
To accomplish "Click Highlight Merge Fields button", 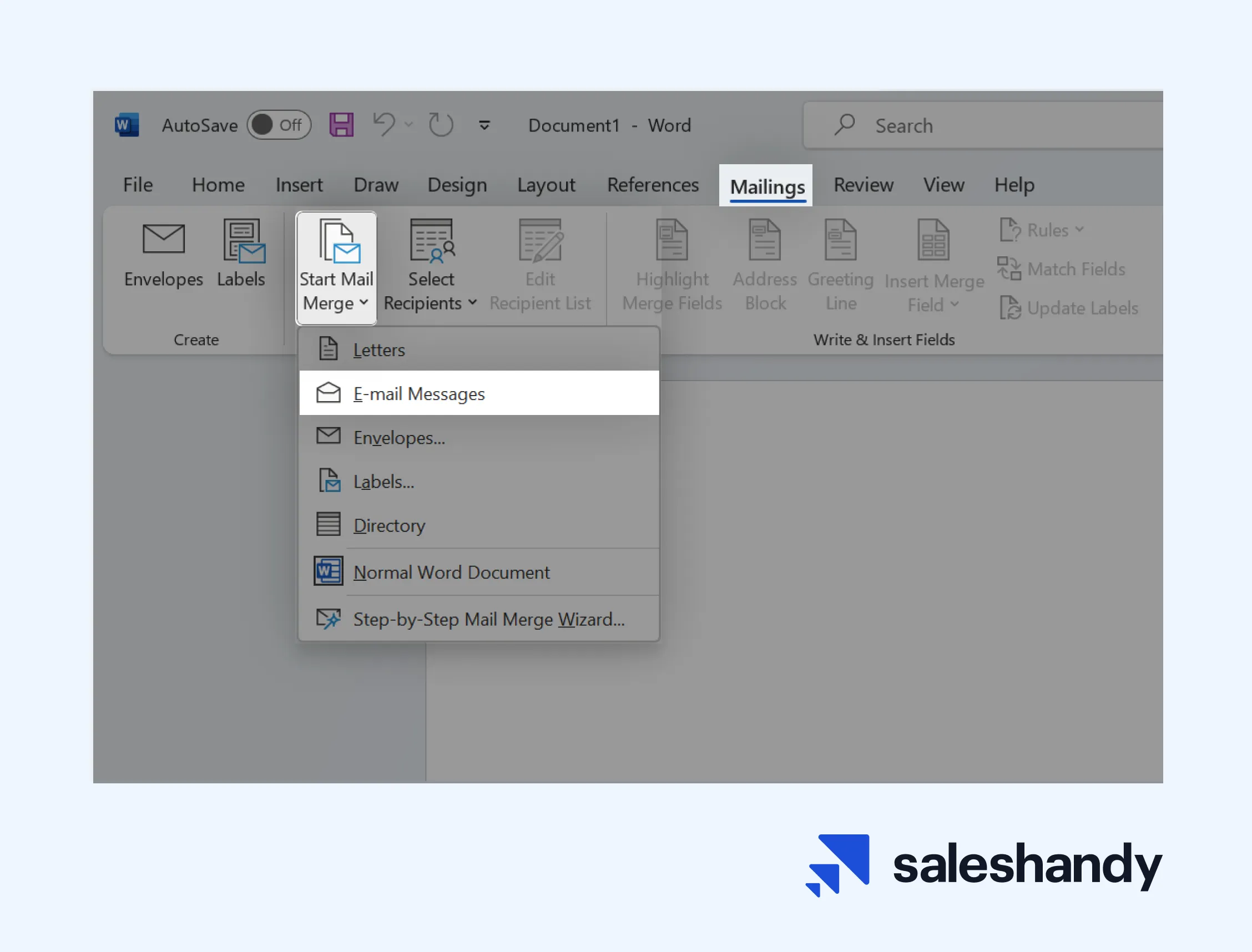I will pyautogui.click(x=672, y=266).
